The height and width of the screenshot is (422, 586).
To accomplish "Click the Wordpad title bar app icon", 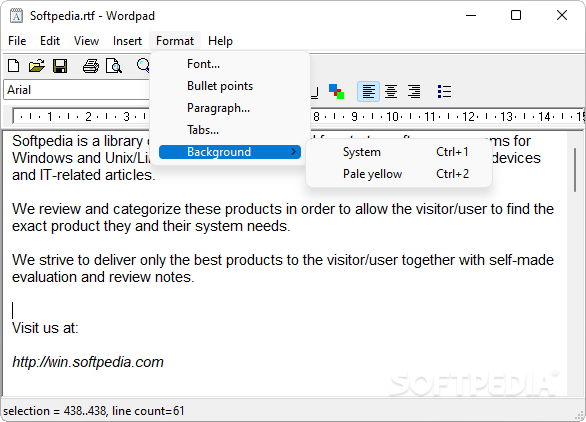I will (x=16, y=16).
